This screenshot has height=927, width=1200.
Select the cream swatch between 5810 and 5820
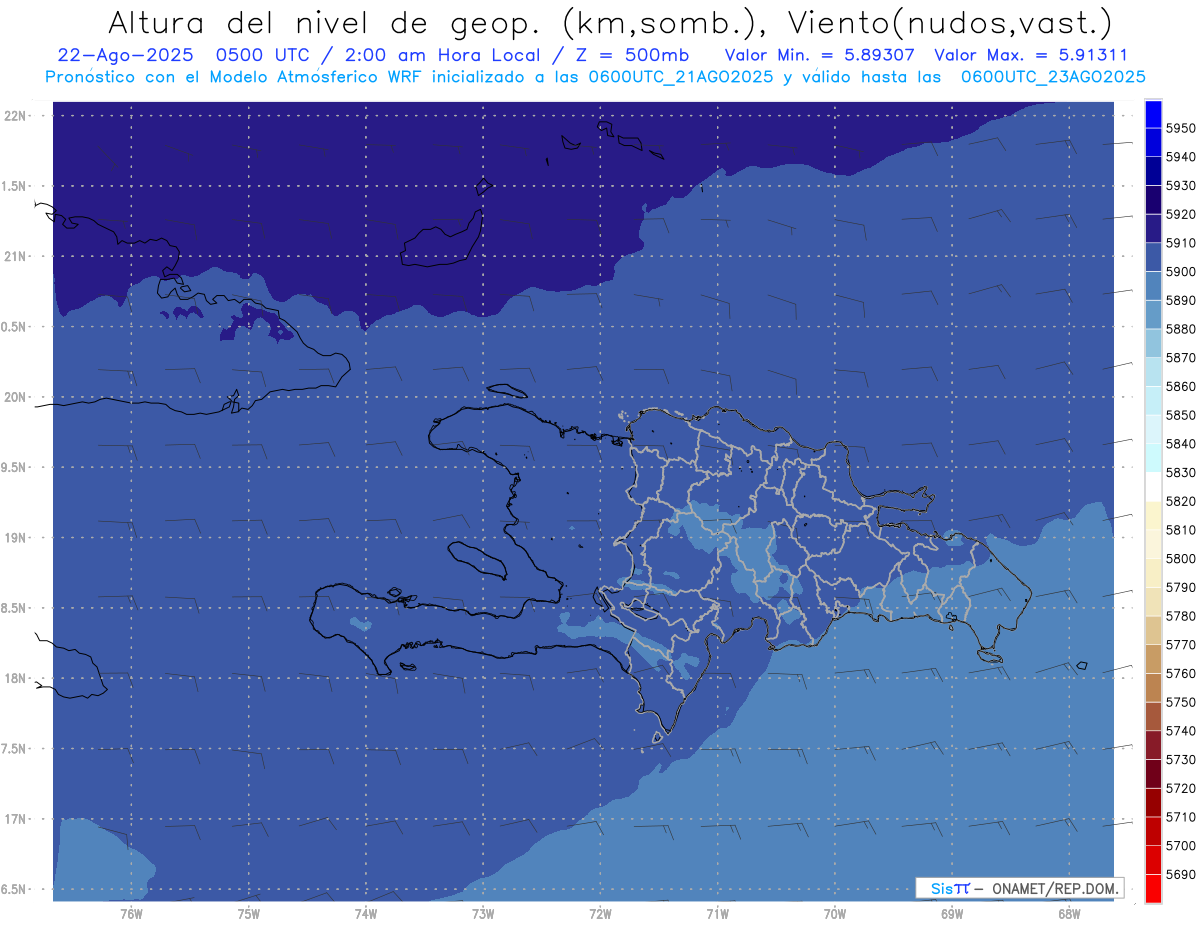tap(1153, 516)
